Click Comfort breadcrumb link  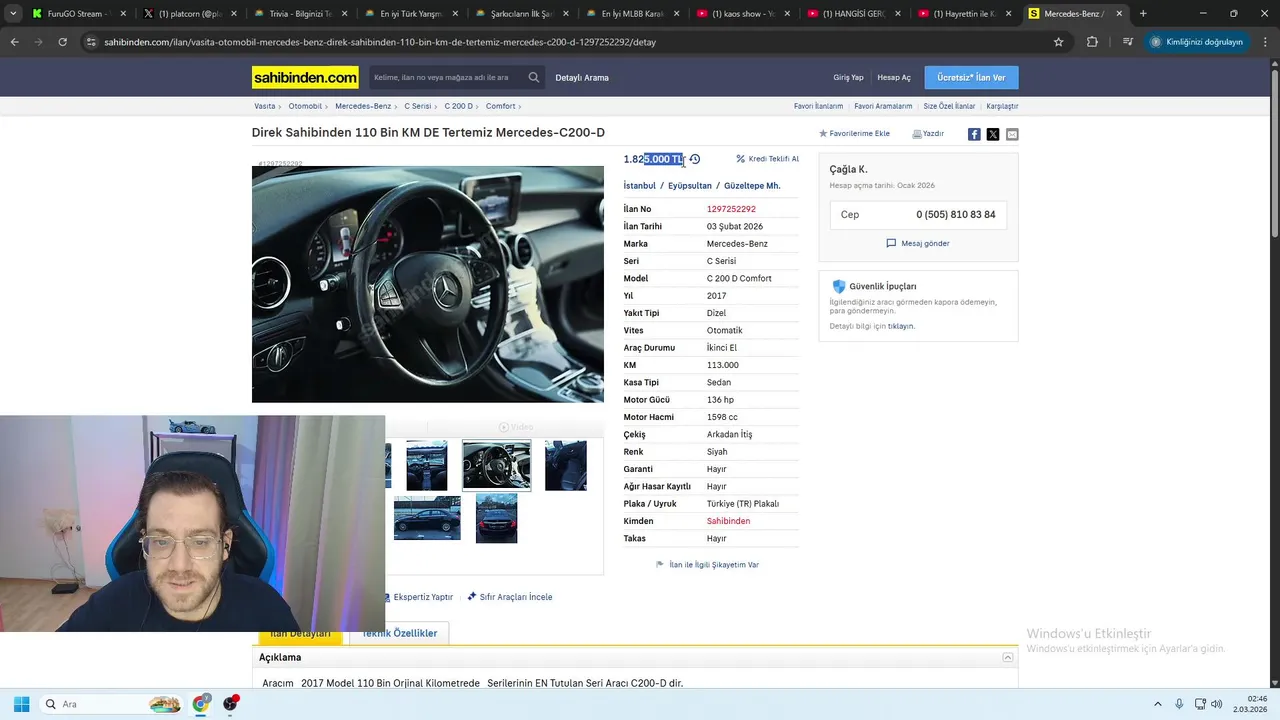click(x=501, y=106)
